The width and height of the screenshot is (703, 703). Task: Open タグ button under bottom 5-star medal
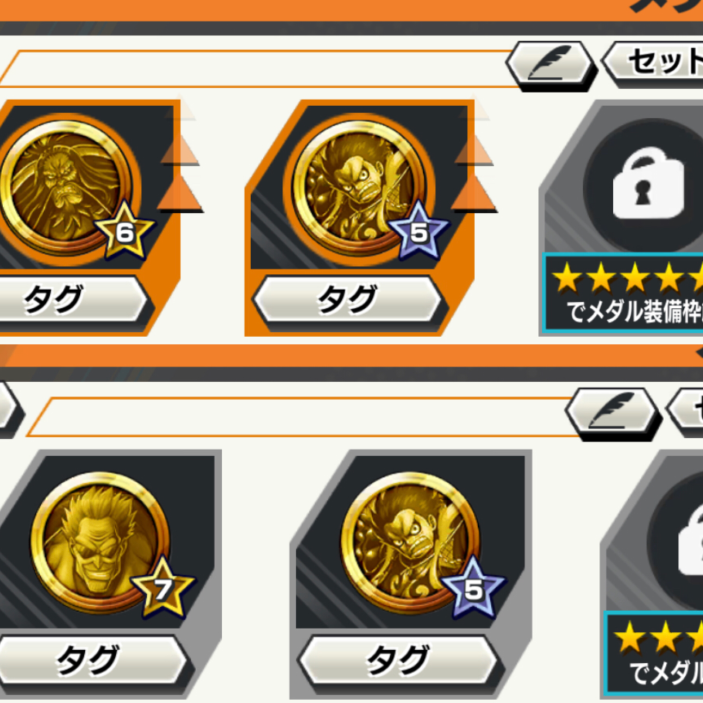coord(398,659)
